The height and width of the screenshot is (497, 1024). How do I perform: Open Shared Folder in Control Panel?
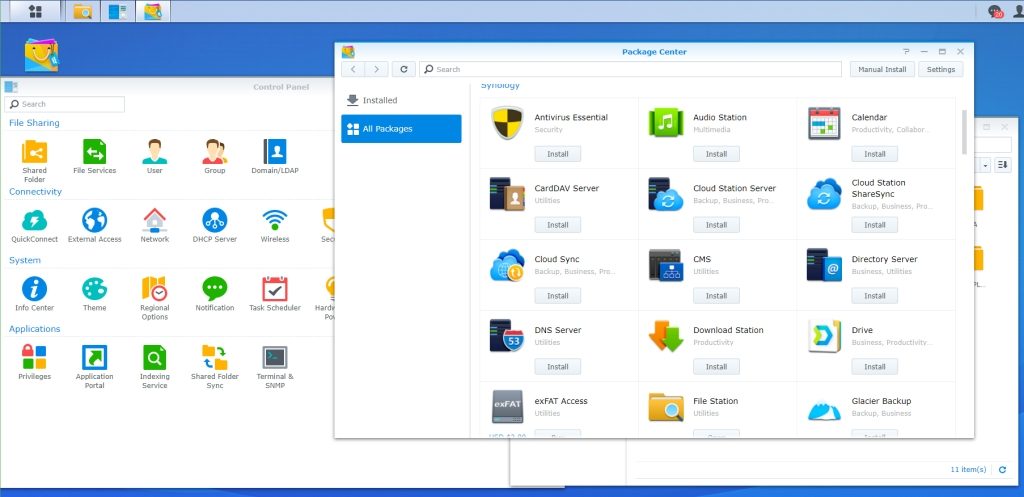click(34, 152)
